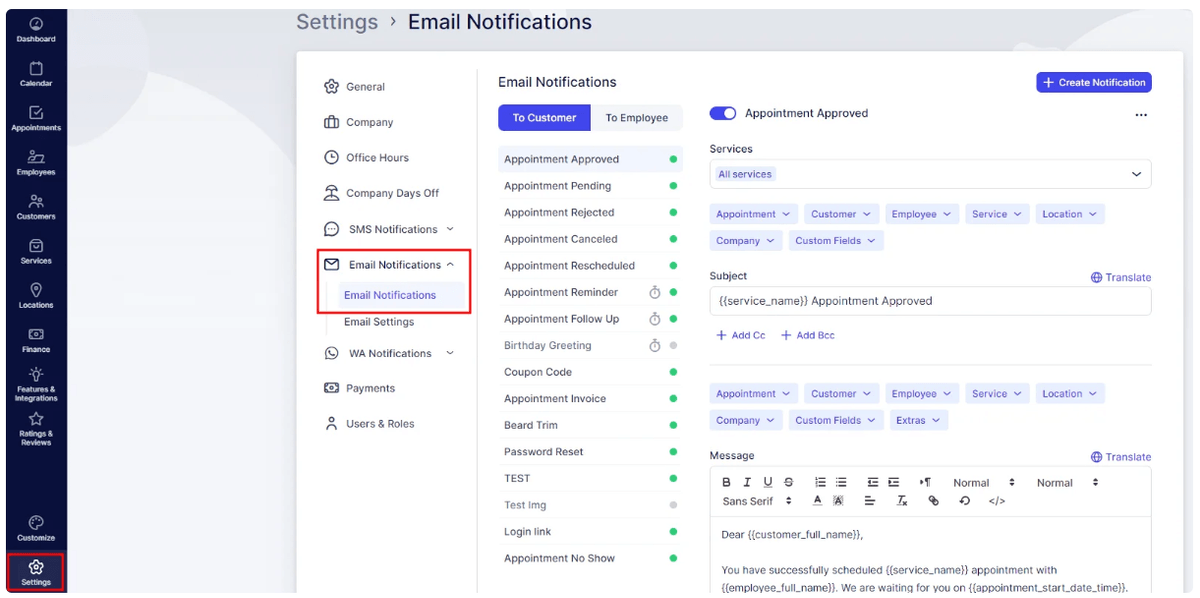Open the Employees section in the sidebar
Viewport: 1200px width, 598px height.
[36, 163]
